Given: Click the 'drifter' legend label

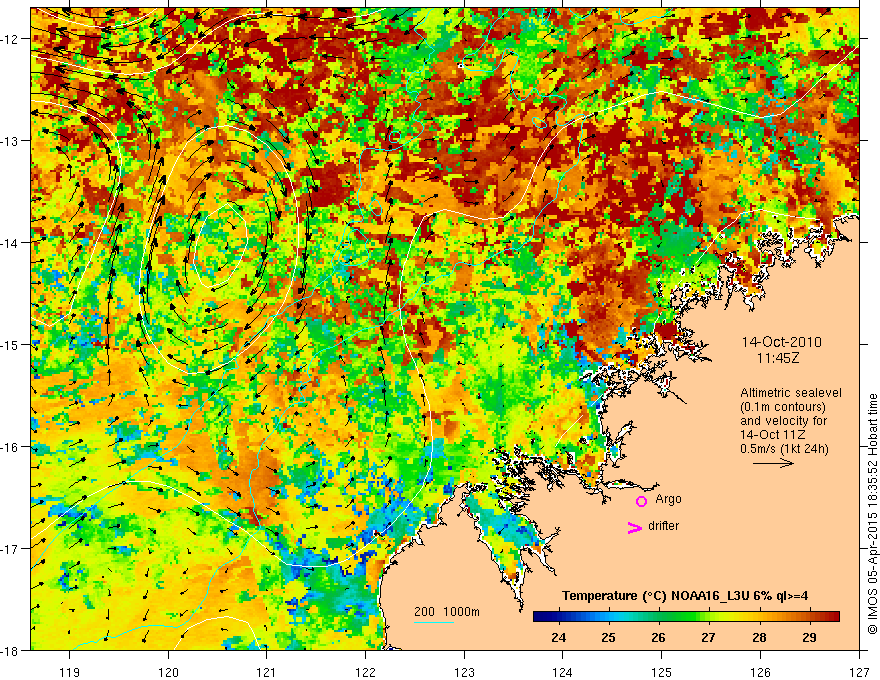Looking at the screenshot, I should [x=663, y=526].
